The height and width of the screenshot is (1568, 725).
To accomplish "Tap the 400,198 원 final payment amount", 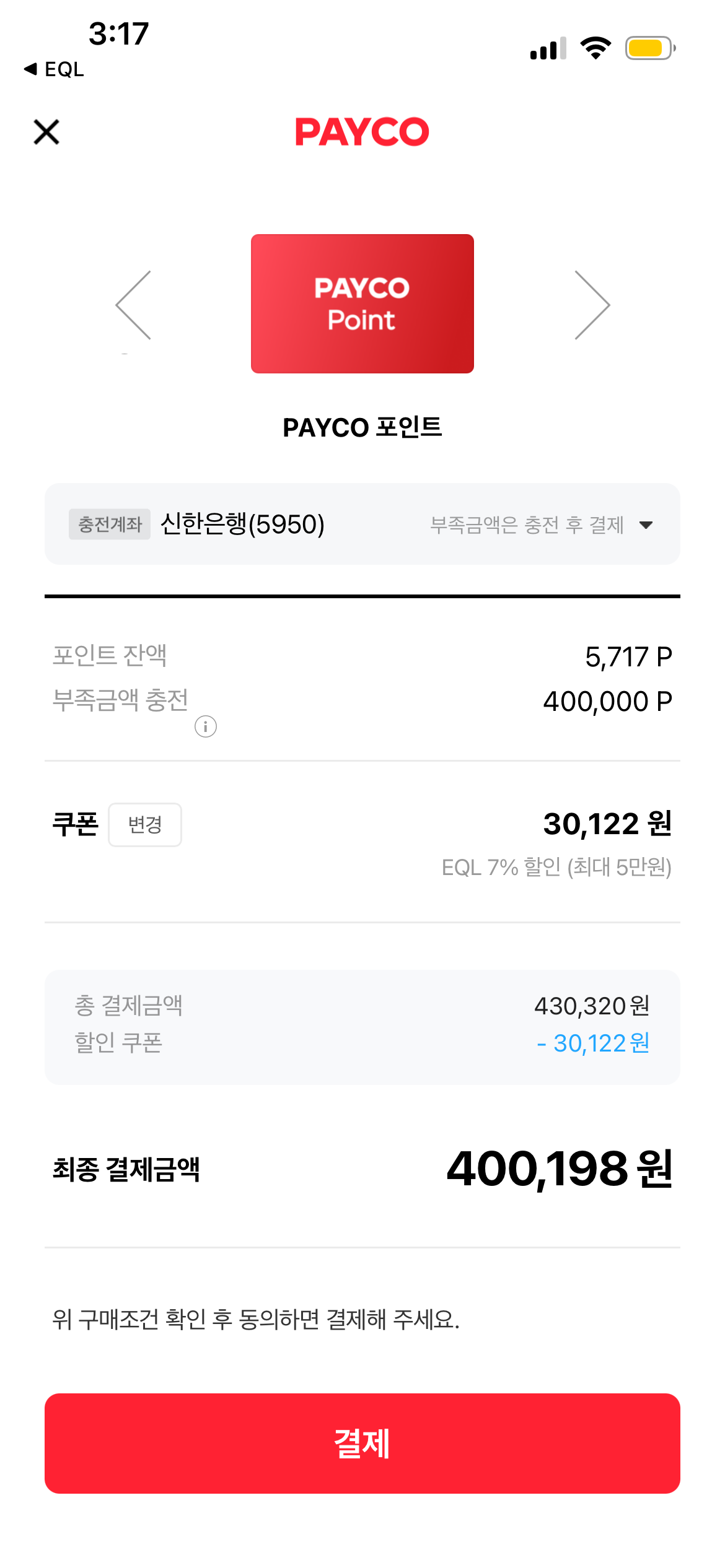I will [559, 1169].
